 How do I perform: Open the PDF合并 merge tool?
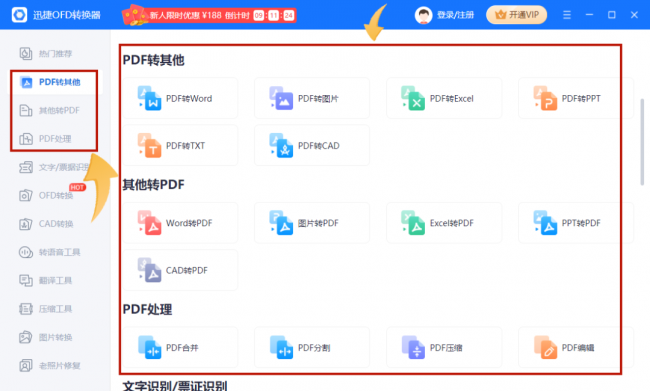click(180, 347)
